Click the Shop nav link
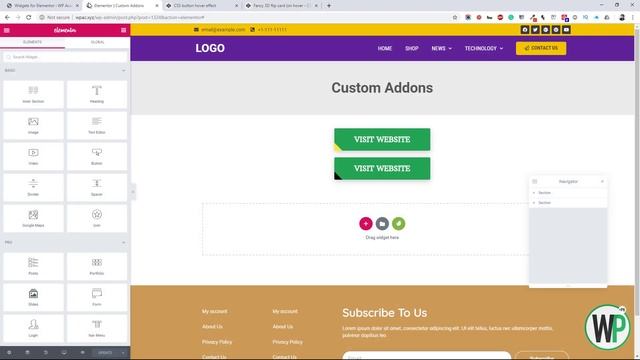This screenshot has height=360, width=640. (411, 48)
